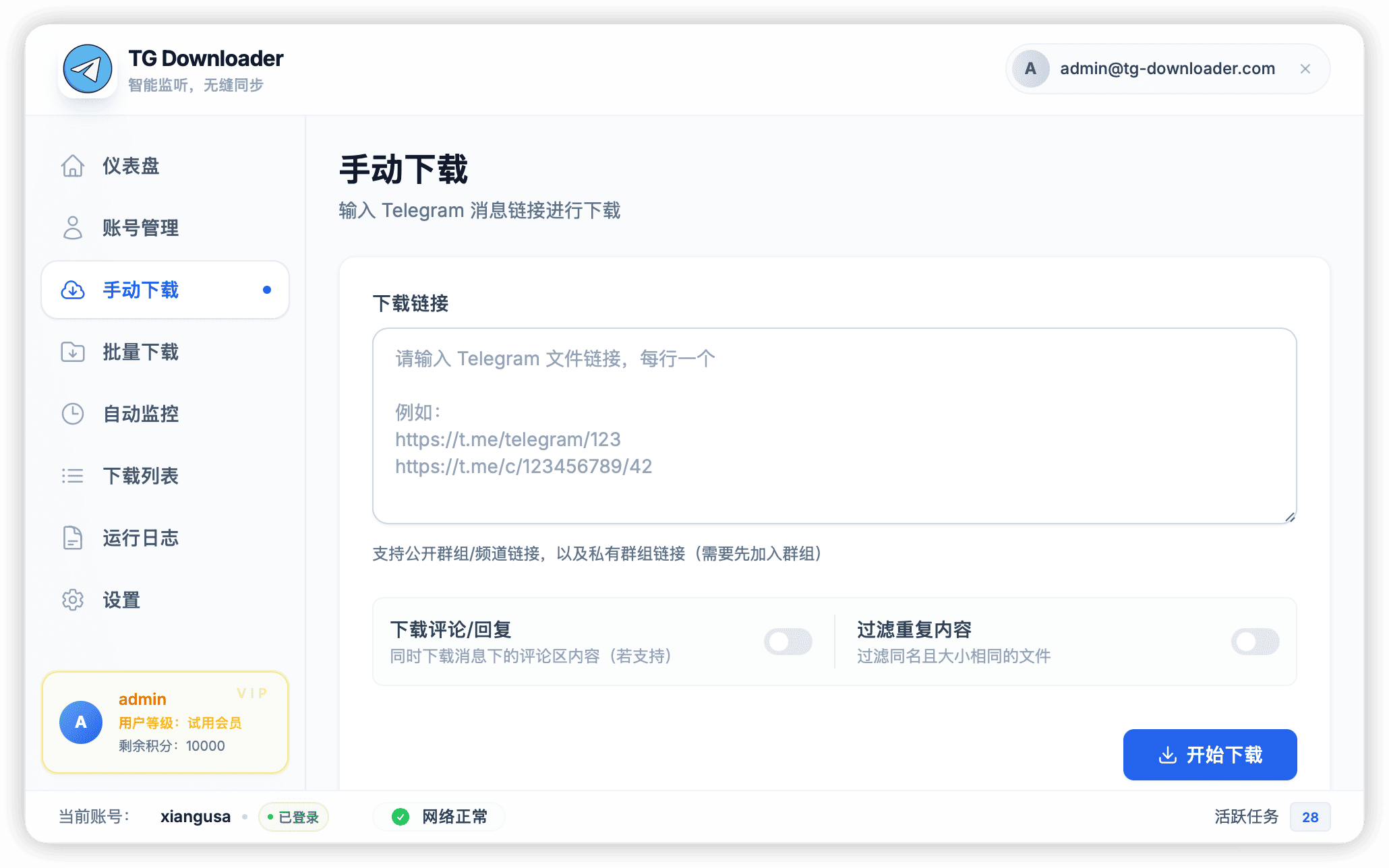Click the 开始下载 button
This screenshot has height=868, width=1389.
[x=1209, y=755]
